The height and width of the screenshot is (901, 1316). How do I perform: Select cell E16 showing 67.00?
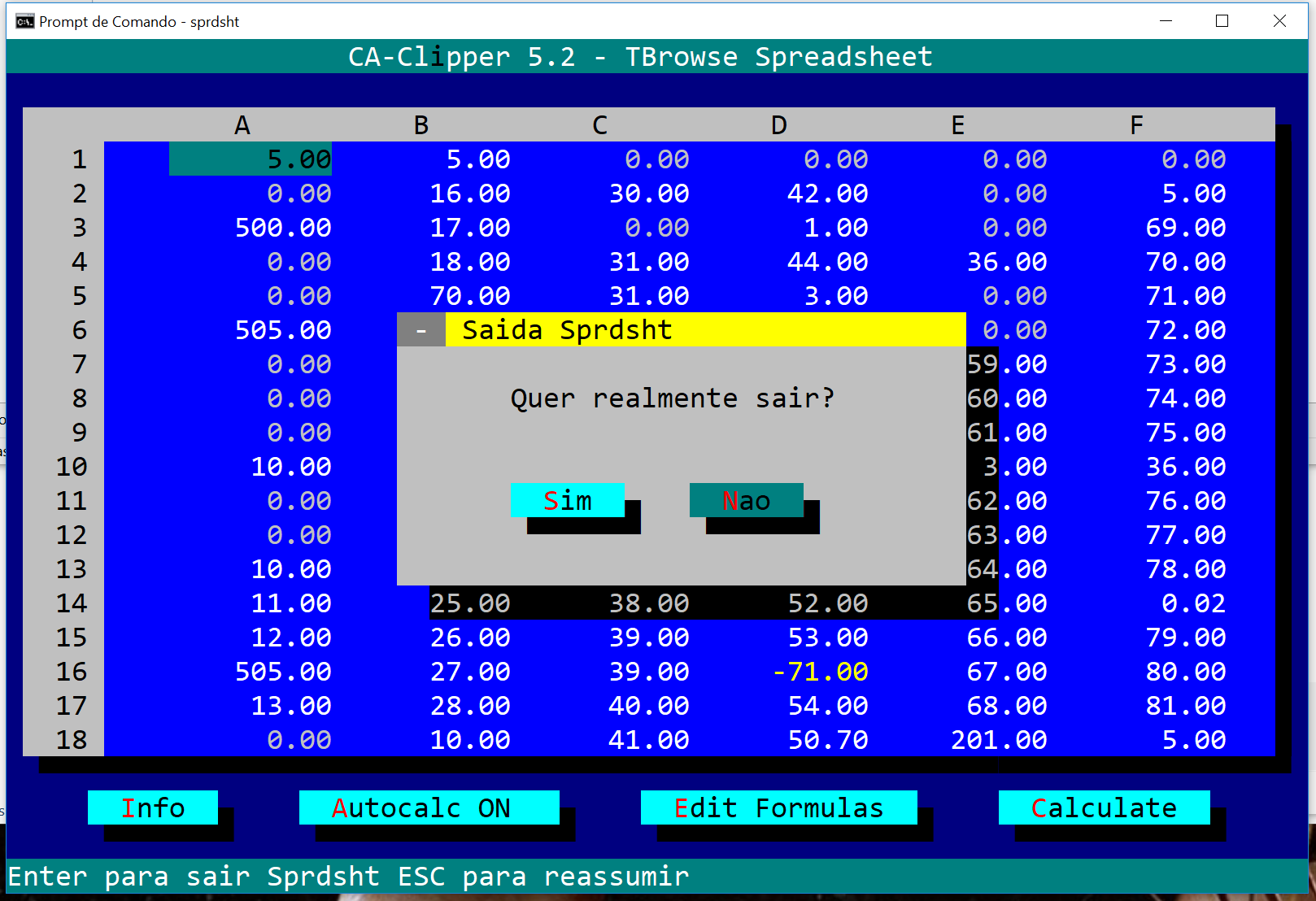(1007, 671)
